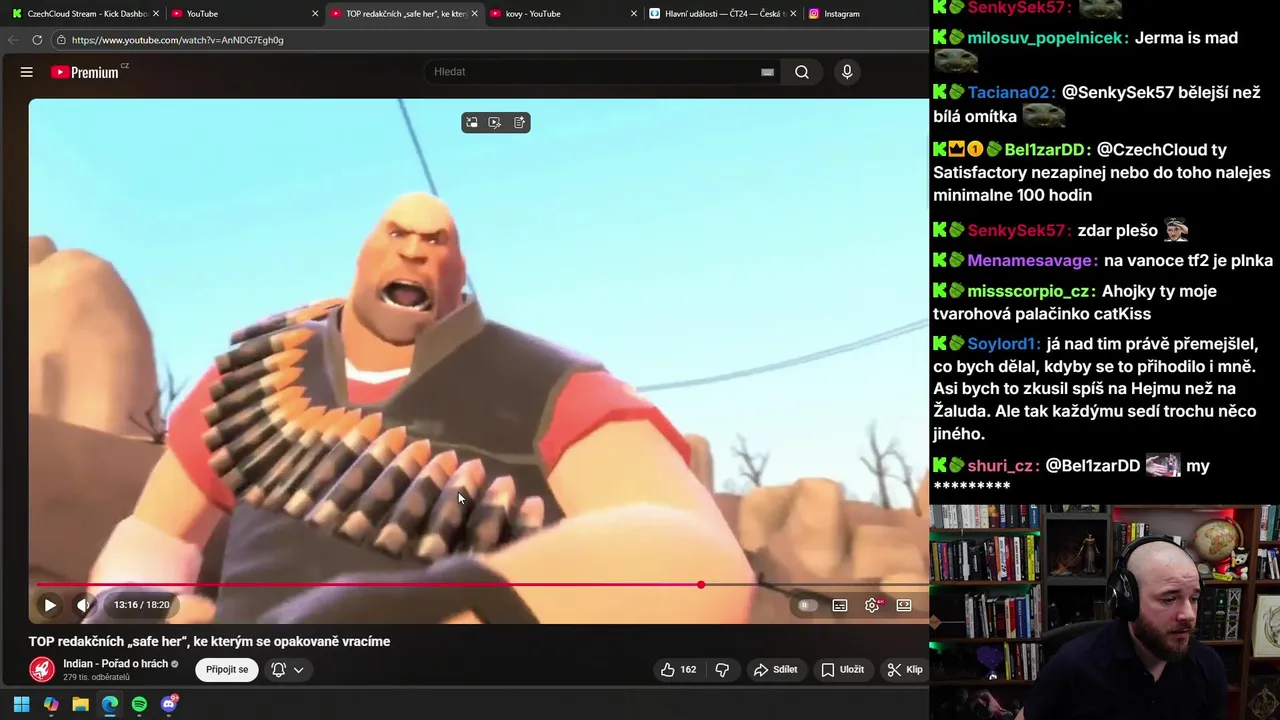Close the CzechCloud Stream Kick tab

[x=156, y=14]
